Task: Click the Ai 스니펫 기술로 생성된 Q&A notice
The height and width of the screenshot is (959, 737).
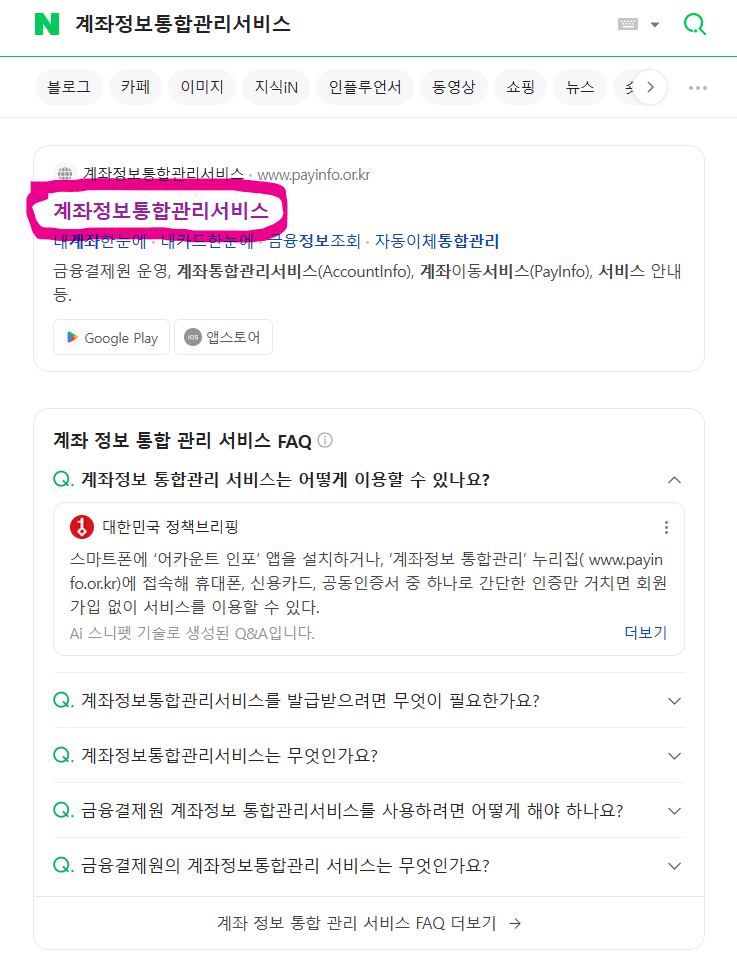Action: point(192,633)
